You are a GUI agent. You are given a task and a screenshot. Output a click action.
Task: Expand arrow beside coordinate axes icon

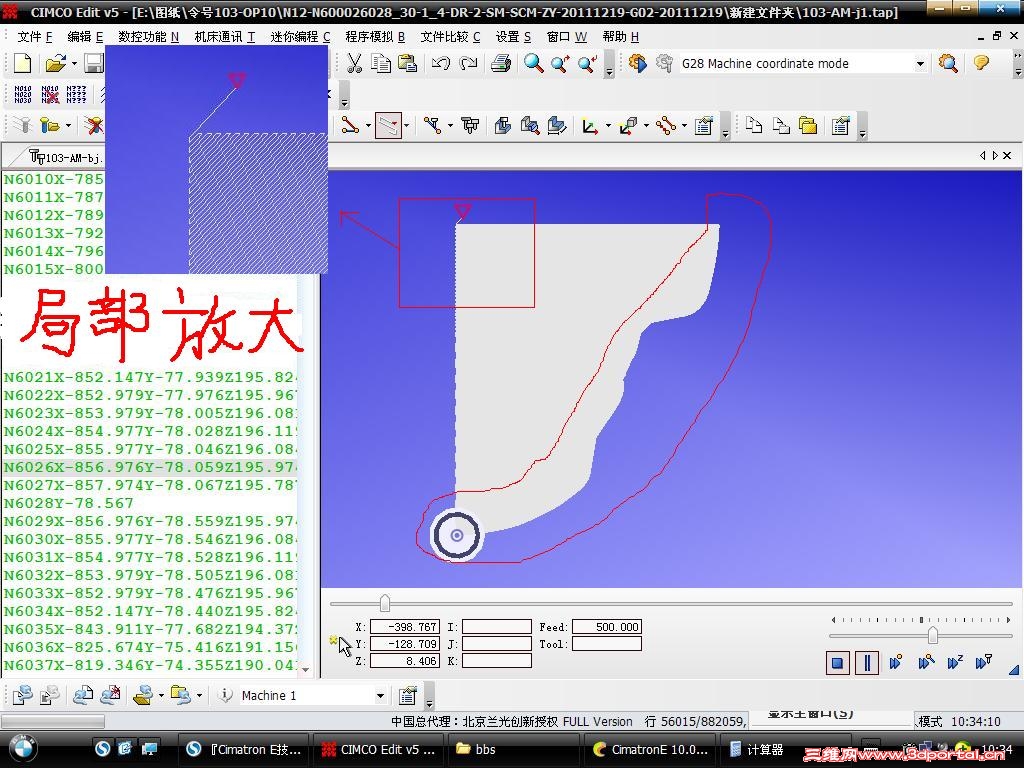click(x=608, y=125)
